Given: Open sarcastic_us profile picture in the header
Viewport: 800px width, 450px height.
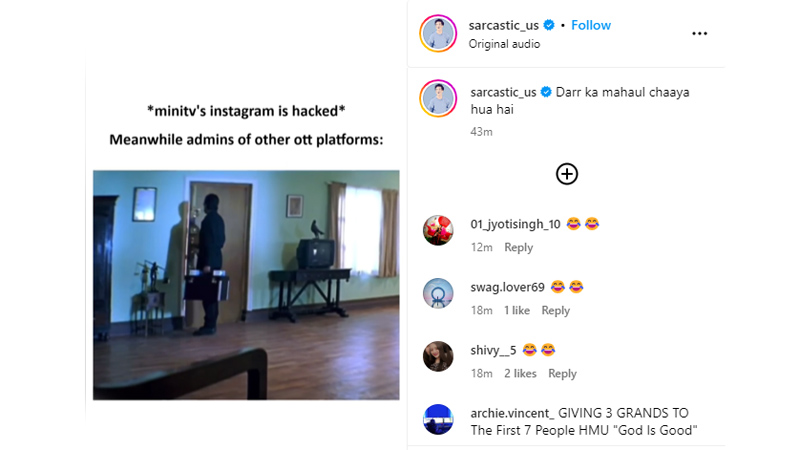Looking at the screenshot, I should 439,33.
